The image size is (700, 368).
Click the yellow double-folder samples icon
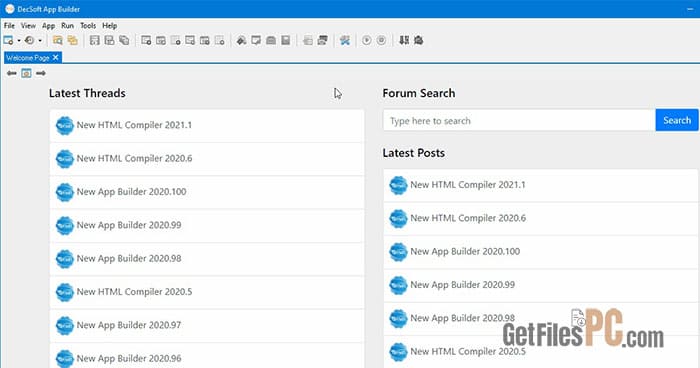pyautogui.click(x=72, y=40)
